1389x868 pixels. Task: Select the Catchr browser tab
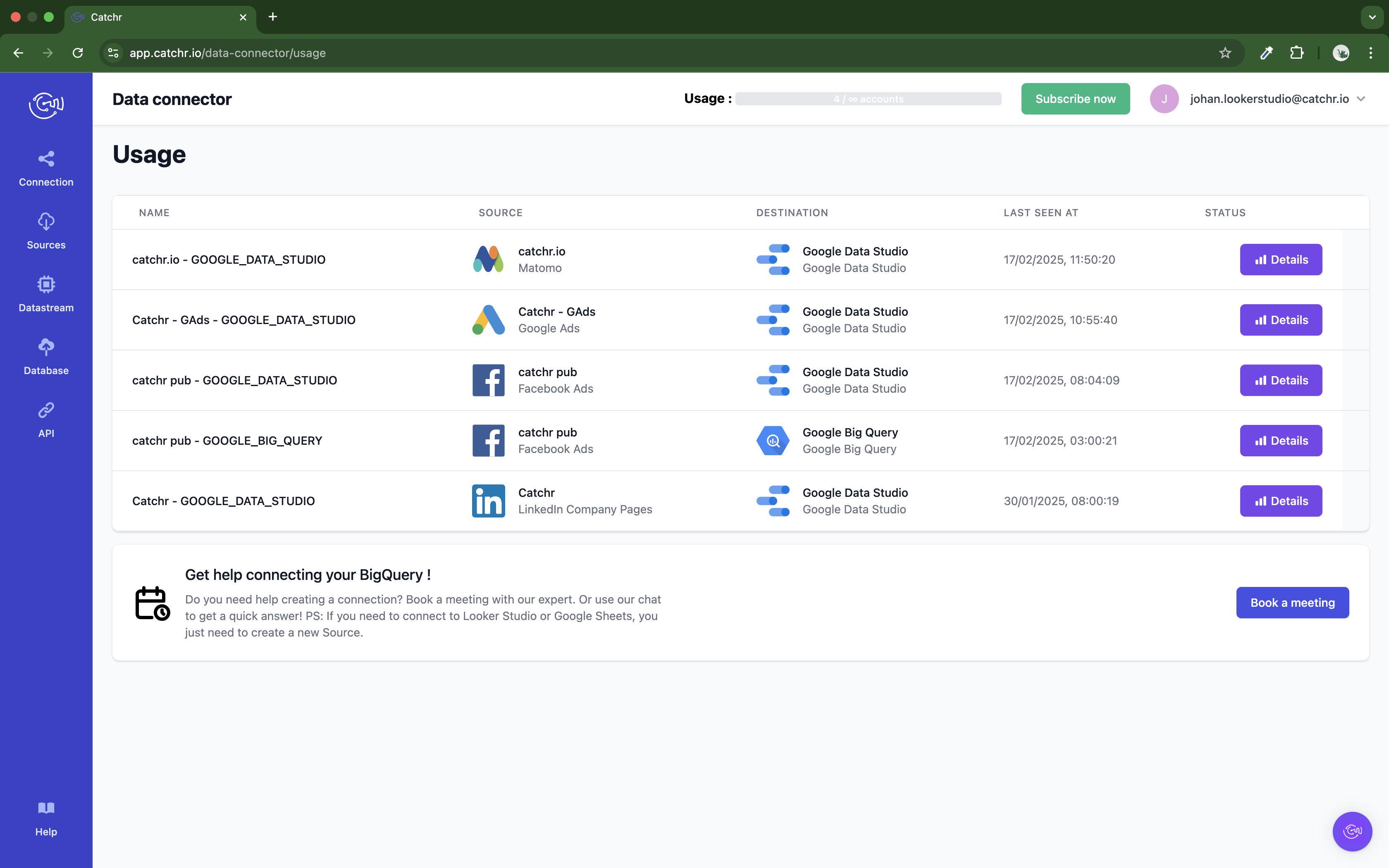[x=160, y=17]
